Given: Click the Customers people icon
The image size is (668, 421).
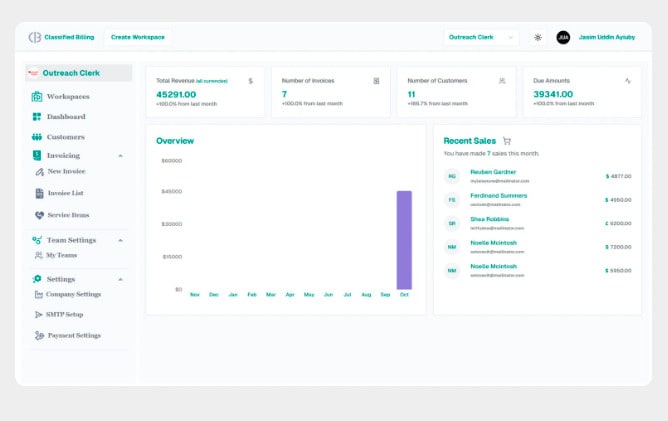Looking at the screenshot, I should 37,137.
